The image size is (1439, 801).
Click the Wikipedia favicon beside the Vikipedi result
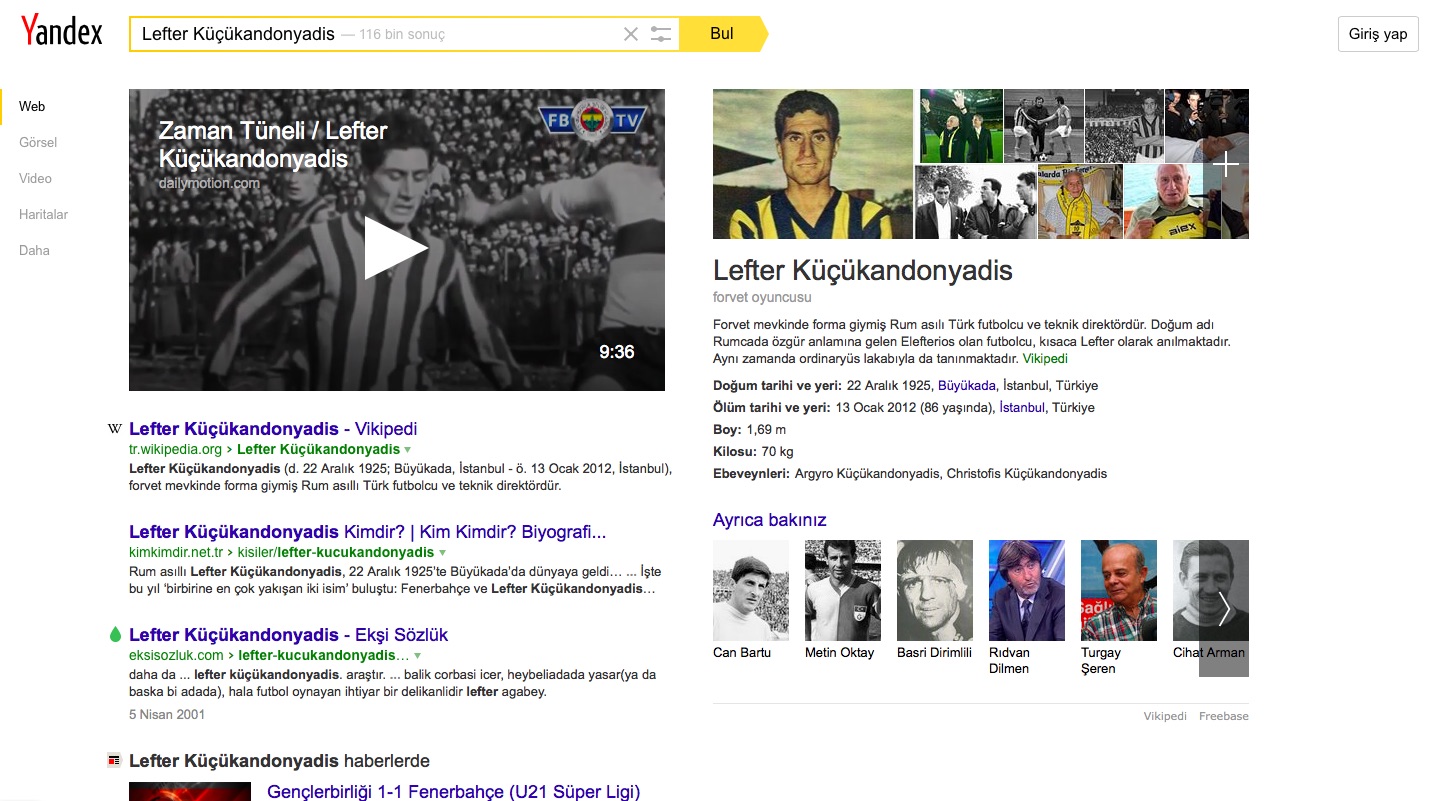coord(114,429)
